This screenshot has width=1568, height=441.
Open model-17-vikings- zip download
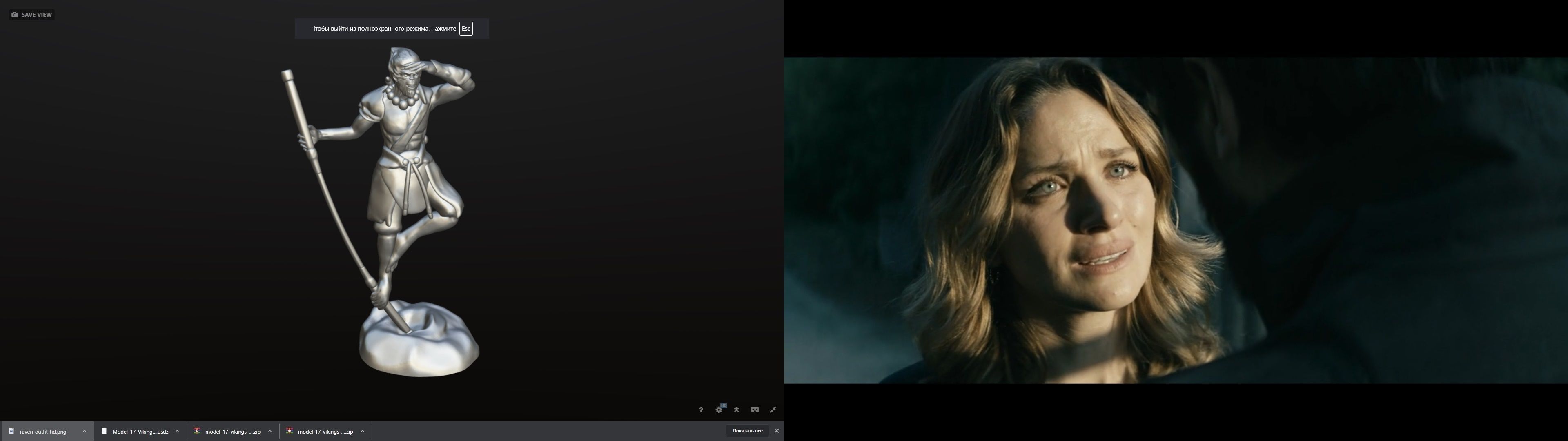[x=325, y=431]
